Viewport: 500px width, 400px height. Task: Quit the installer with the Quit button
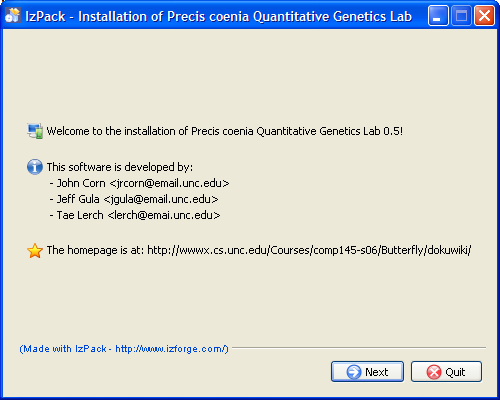click(446, 371)
